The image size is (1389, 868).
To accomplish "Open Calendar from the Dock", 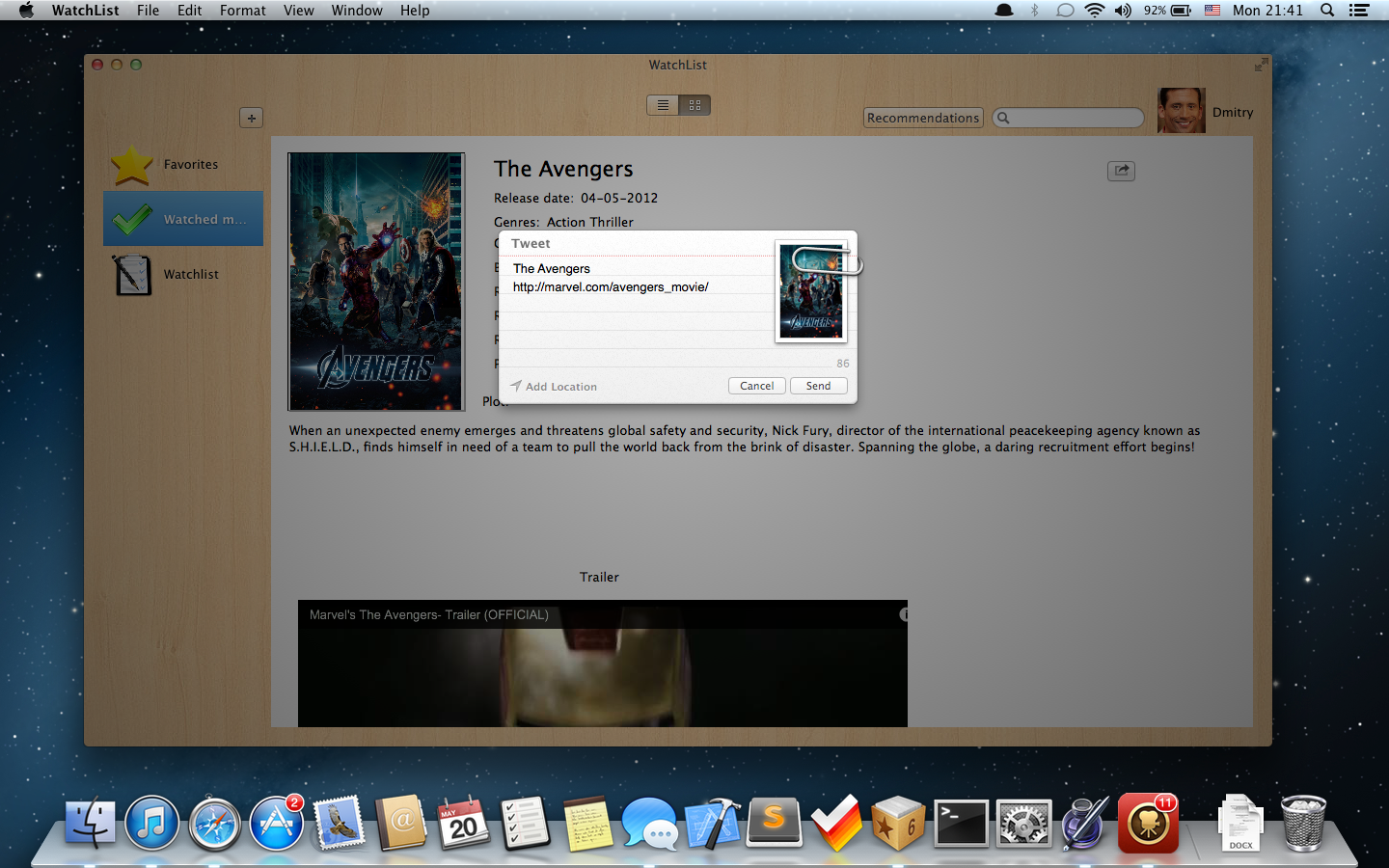I will 463,825.
